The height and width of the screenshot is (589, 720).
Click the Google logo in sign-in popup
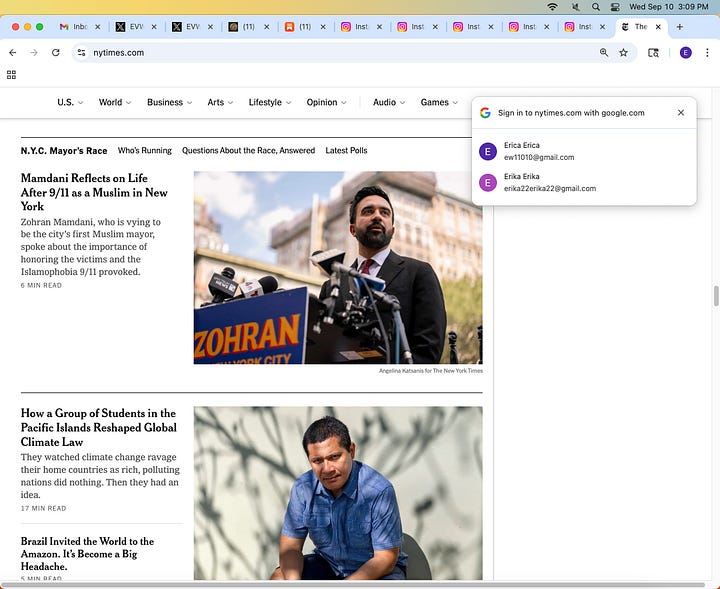click(485, 113)
